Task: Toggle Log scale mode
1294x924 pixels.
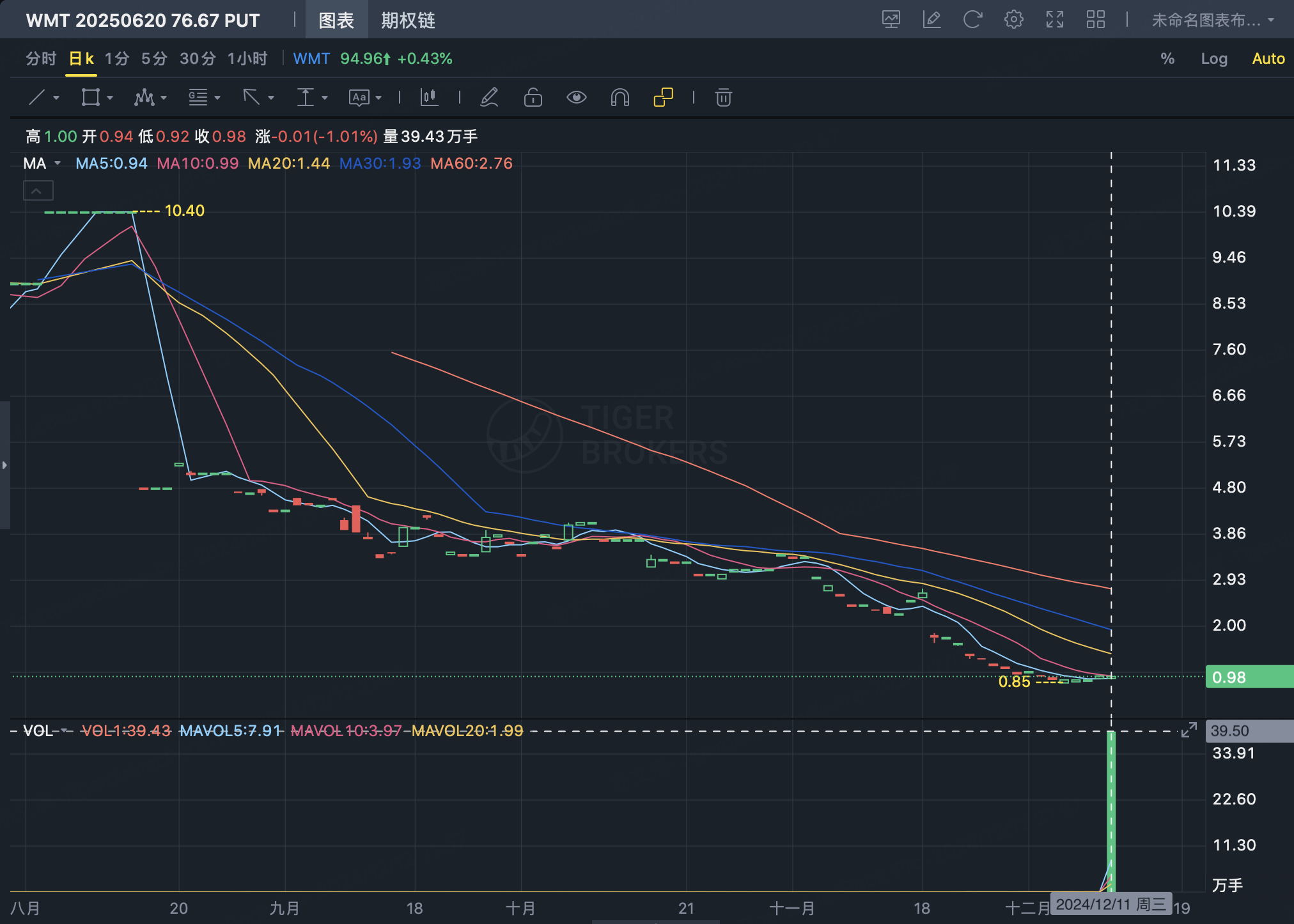Action: pyautogui.click(x=1213, y=59)
